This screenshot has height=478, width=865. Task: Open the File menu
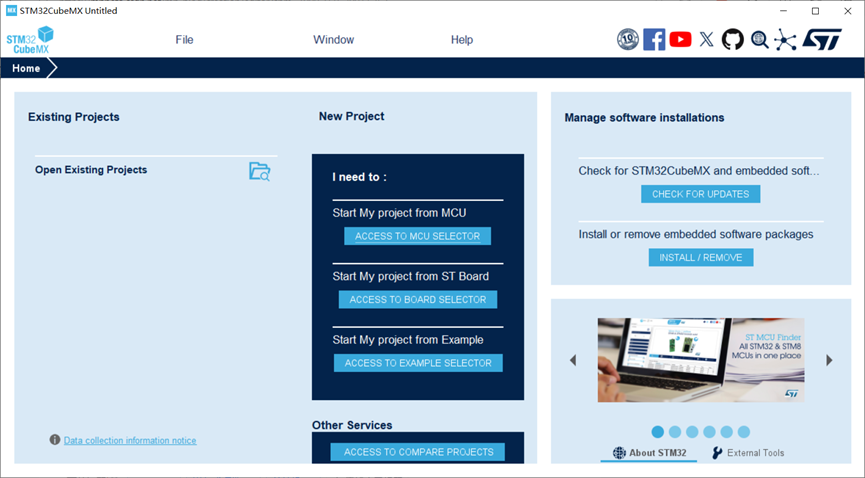pos(184,40)
